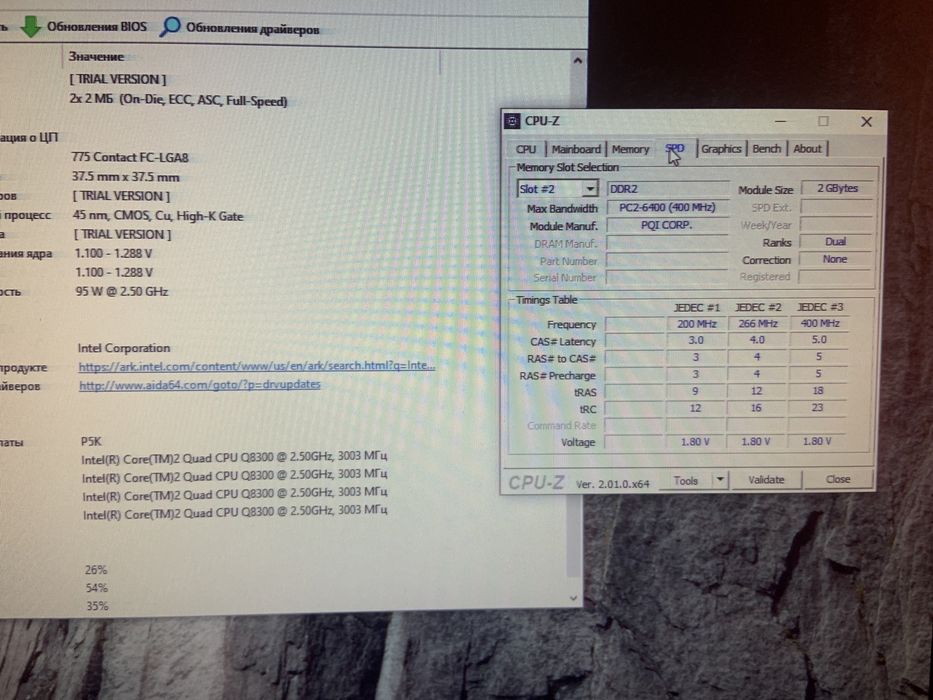Viewport: 933px width, 700px height.
Task: Click the green BIOS updates arrow icon
Action: pos(30,26)
